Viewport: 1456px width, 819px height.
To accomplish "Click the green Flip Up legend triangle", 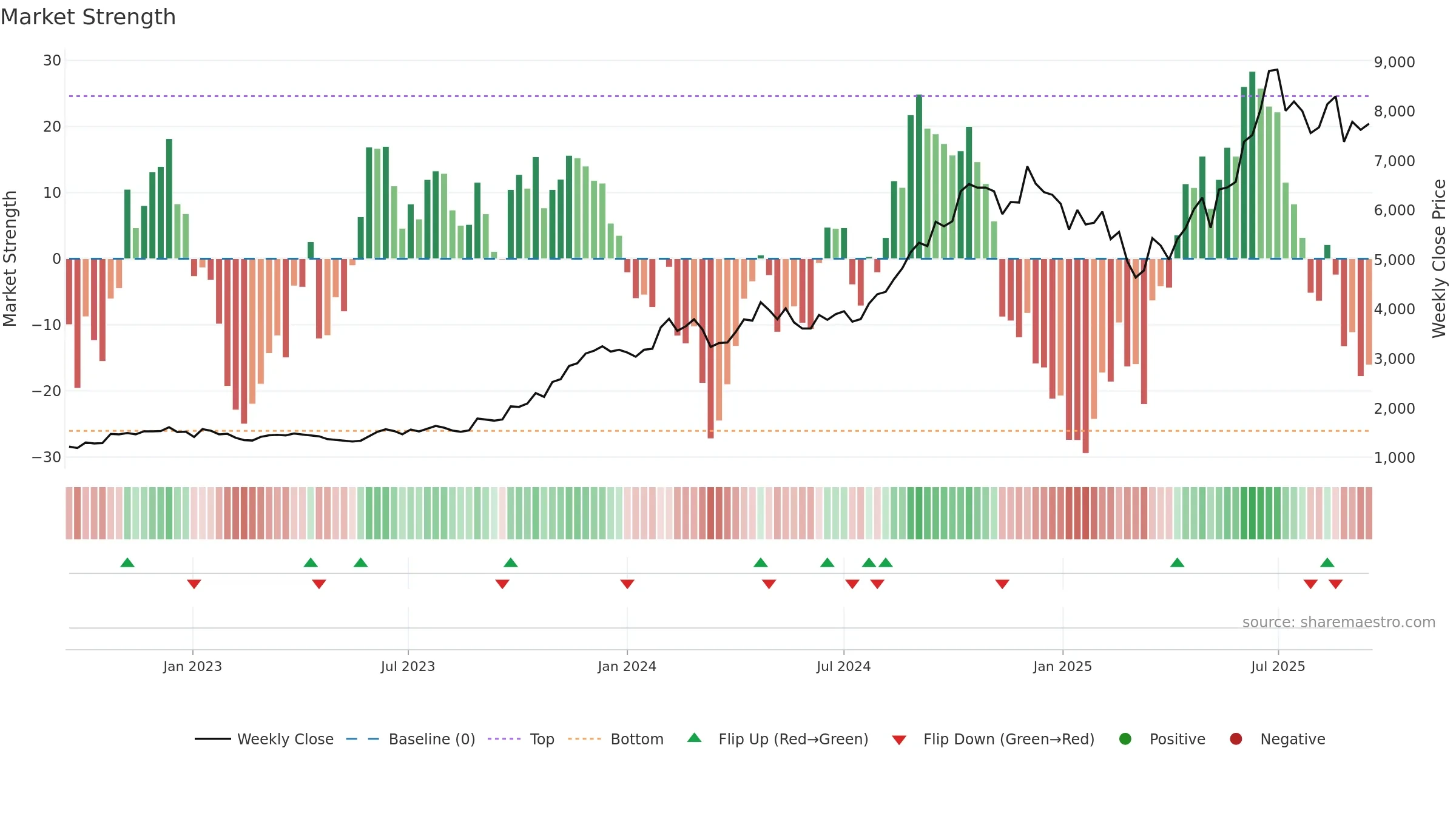I will click(695, 738).
